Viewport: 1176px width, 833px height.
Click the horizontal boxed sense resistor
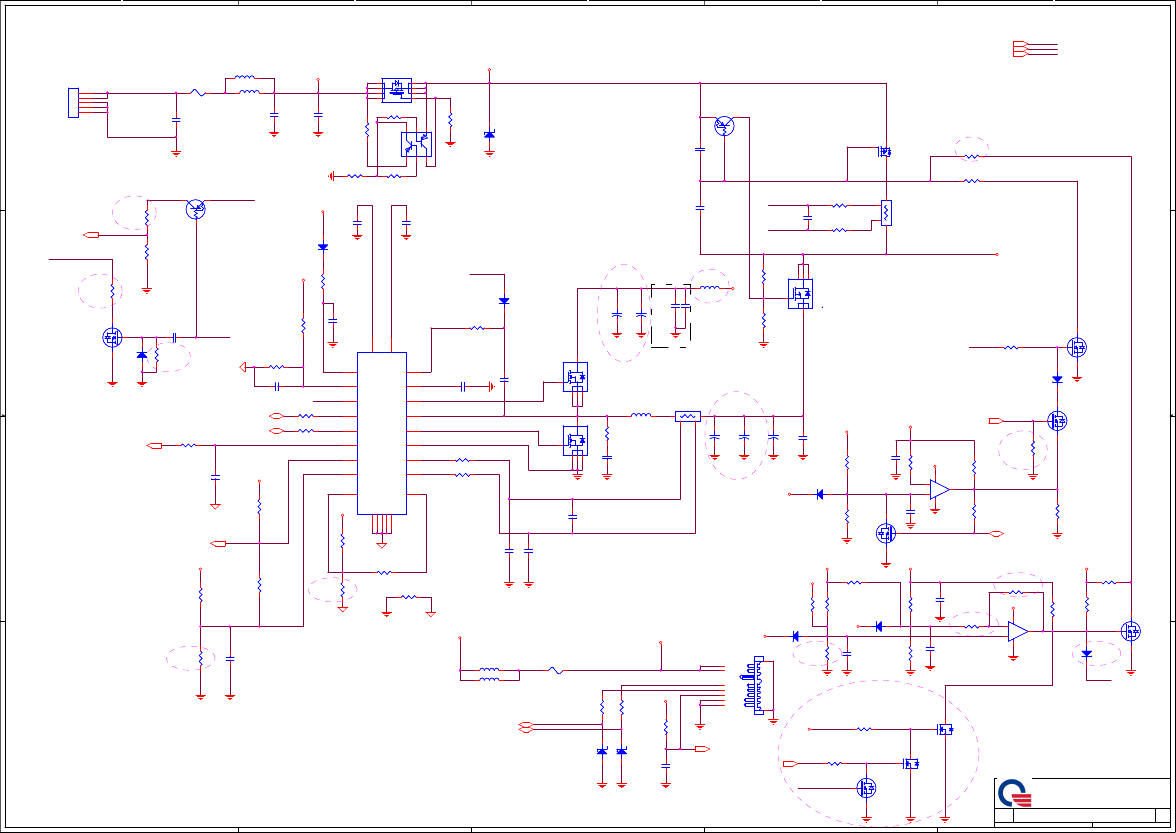pyautogui.click(x=688, y=416)
